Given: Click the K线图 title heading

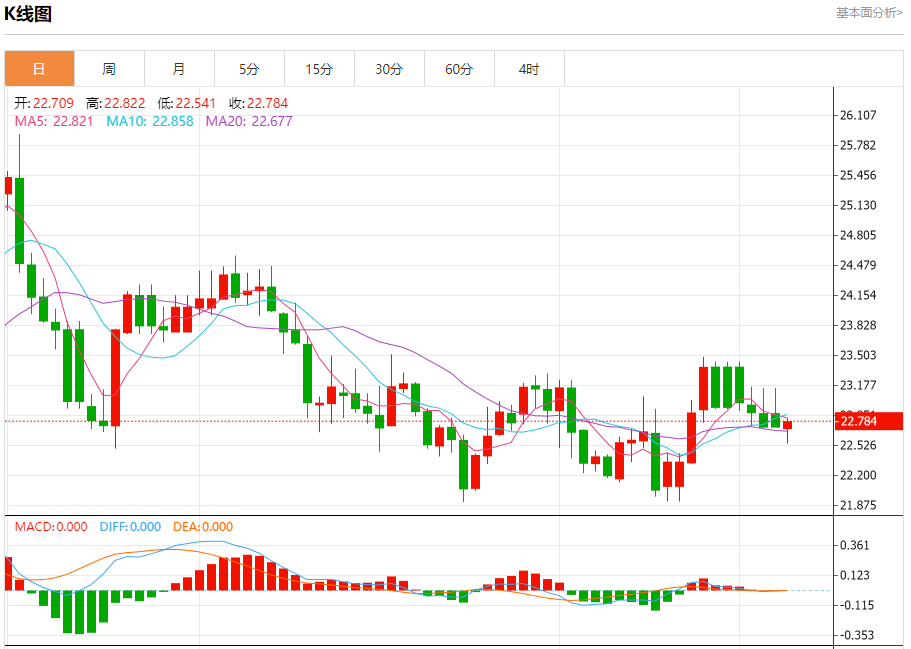Looking at the screenshot, I should click(x=29, y=14).
